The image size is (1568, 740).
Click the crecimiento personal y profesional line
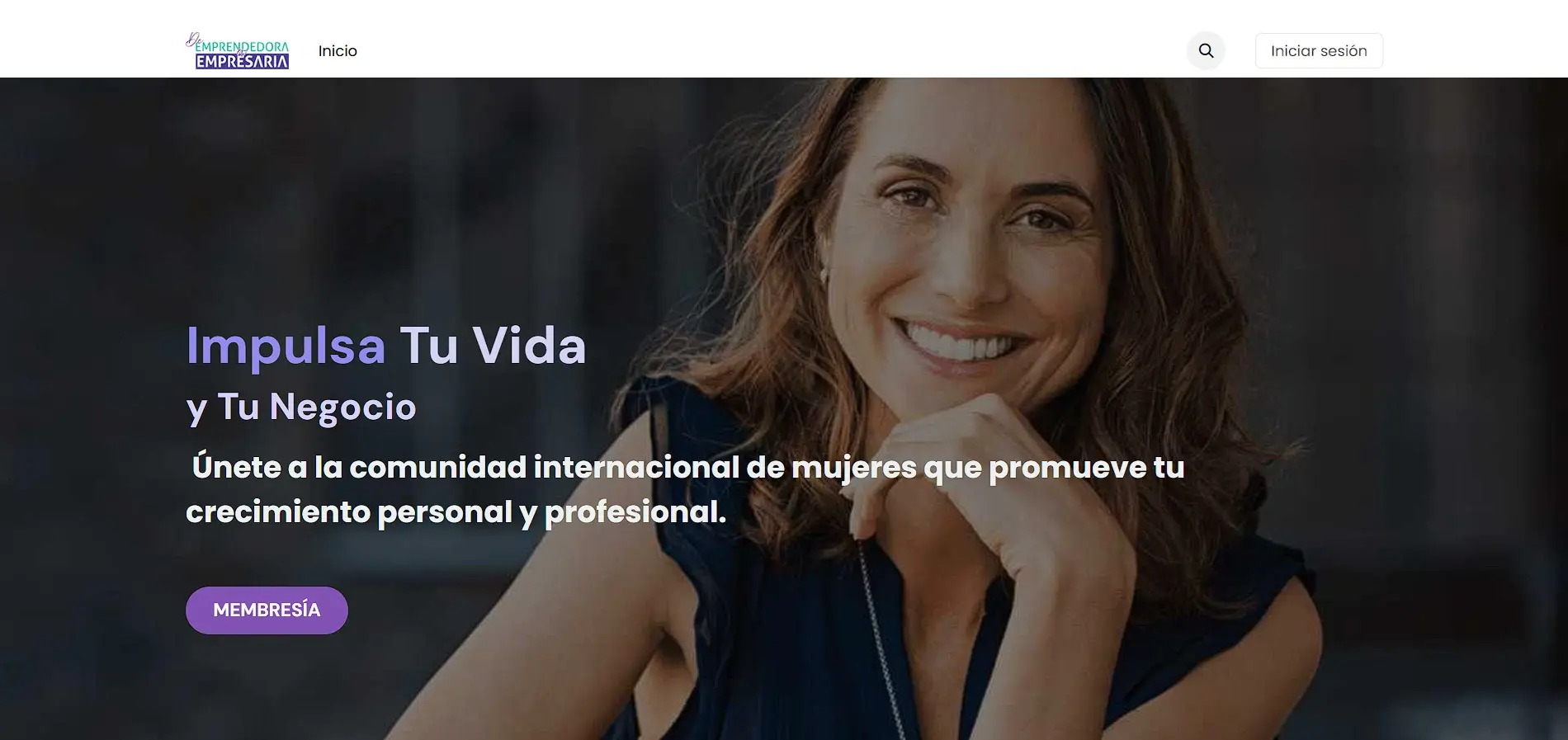(456, 512)
